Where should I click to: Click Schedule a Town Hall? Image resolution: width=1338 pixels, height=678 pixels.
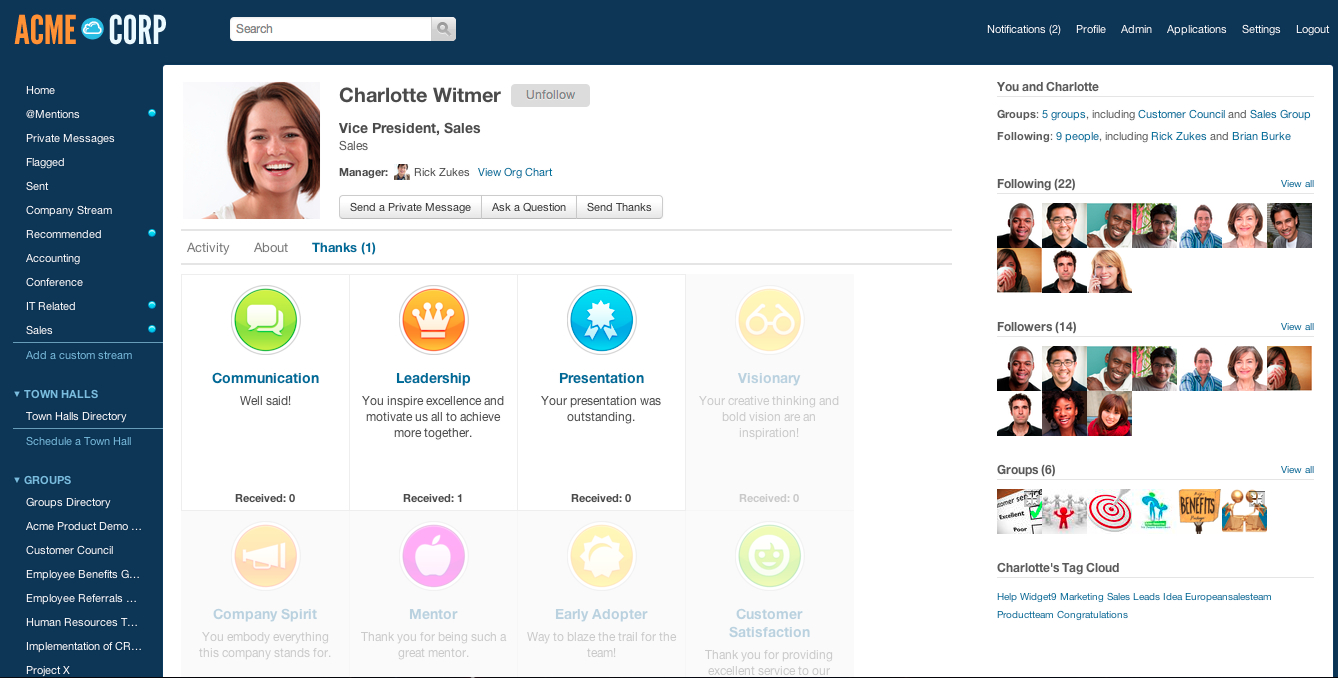click(79, 441)
